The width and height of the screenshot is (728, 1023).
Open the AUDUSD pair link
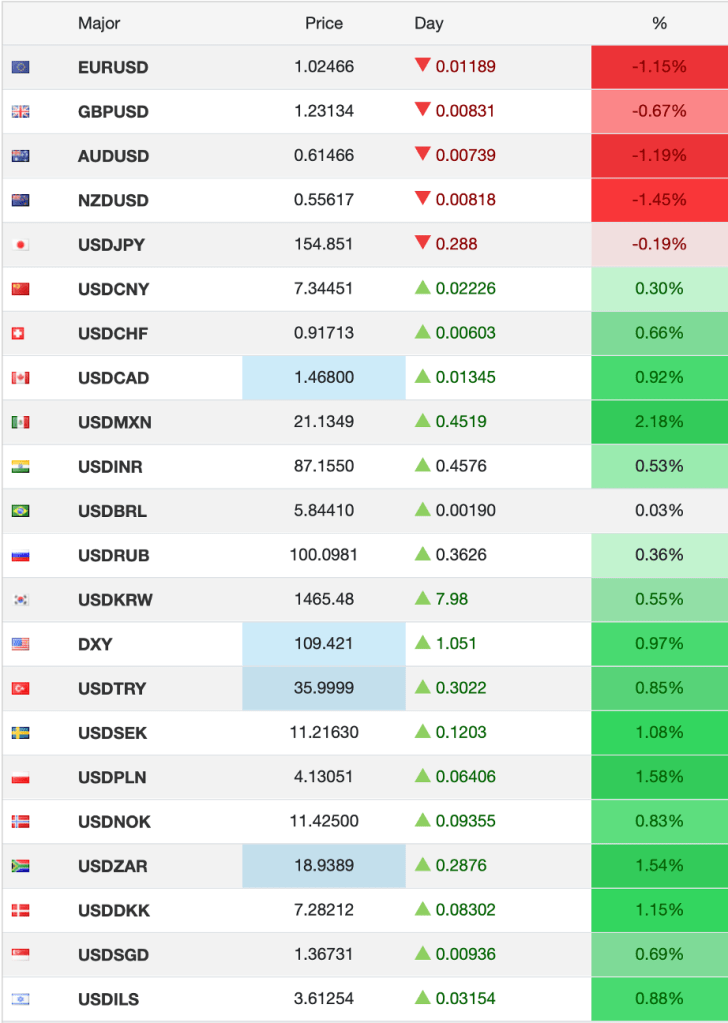tap(113, 156)
